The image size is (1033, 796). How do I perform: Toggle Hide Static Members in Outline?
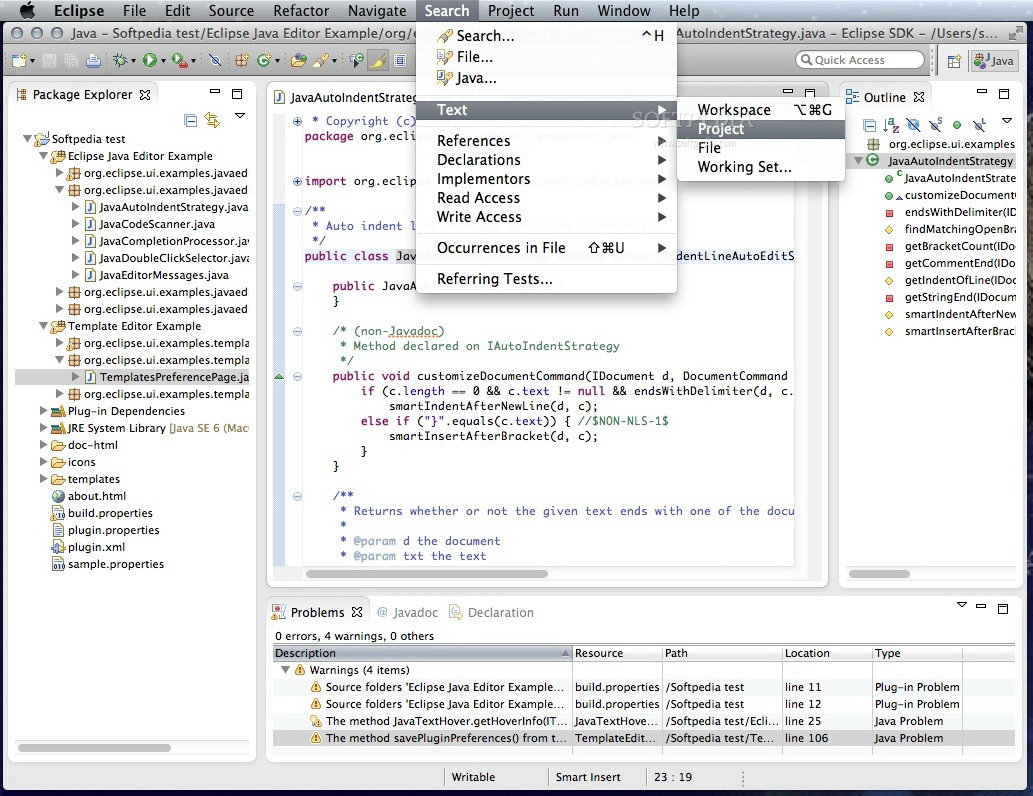(935, 125)
